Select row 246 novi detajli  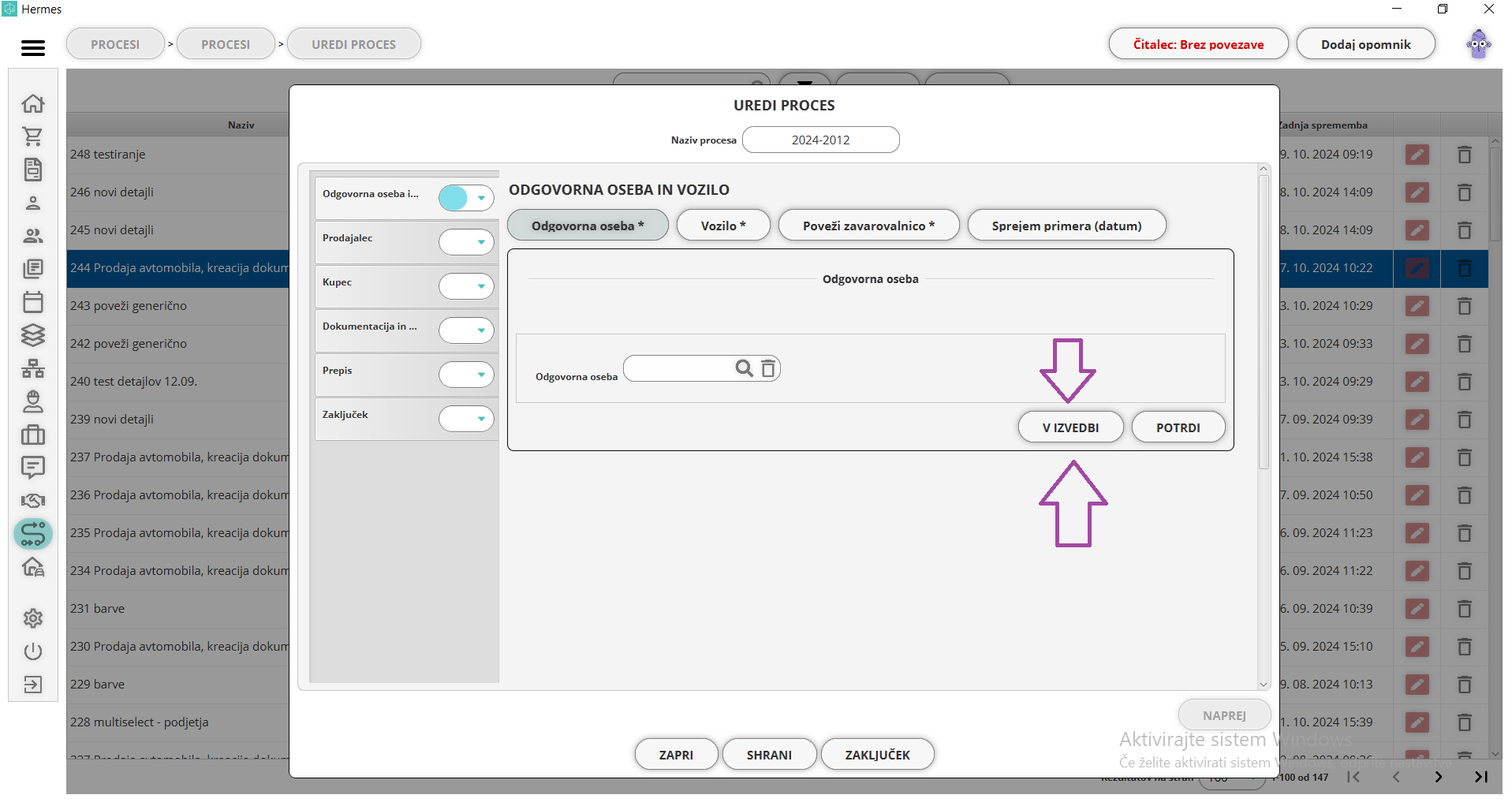pyautogui.click(x=178, y=192)
